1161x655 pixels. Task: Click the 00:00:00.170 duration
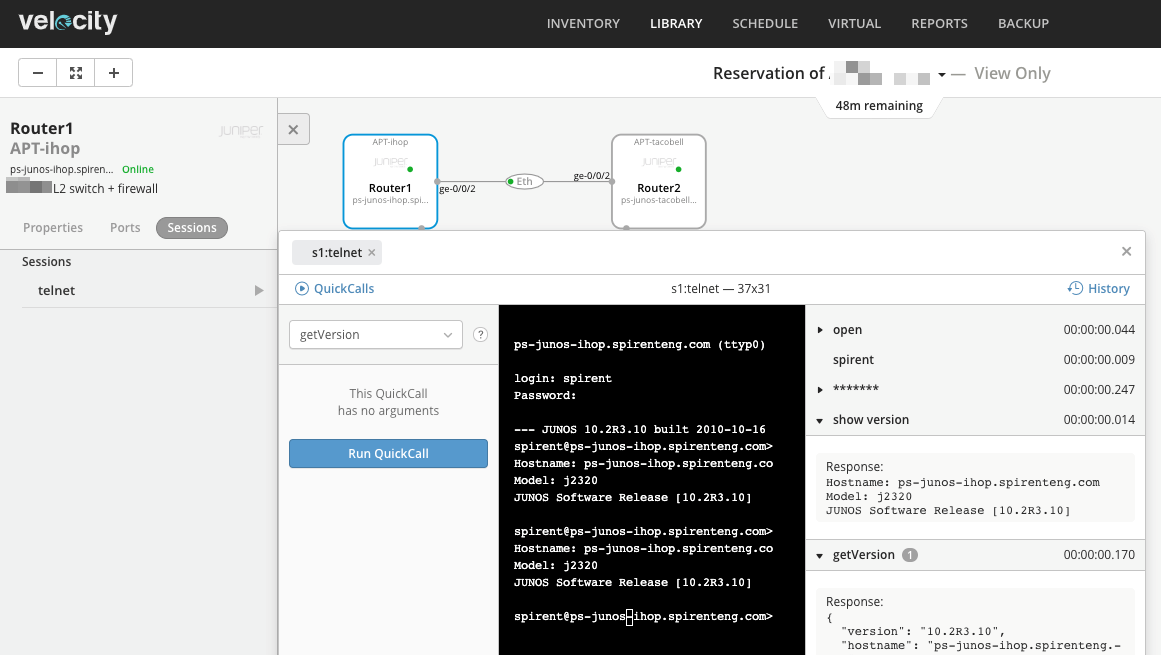(1099, 555)
